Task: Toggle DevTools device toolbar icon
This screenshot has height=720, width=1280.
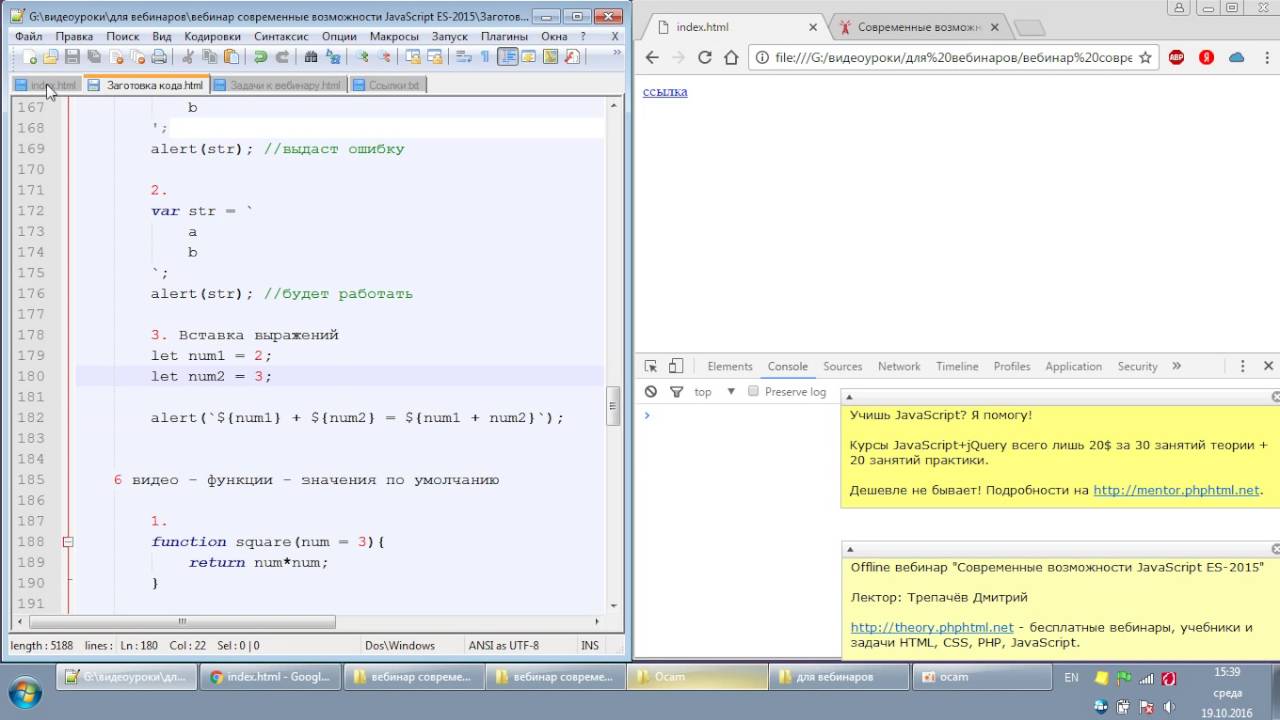Action: pos(676,366)
